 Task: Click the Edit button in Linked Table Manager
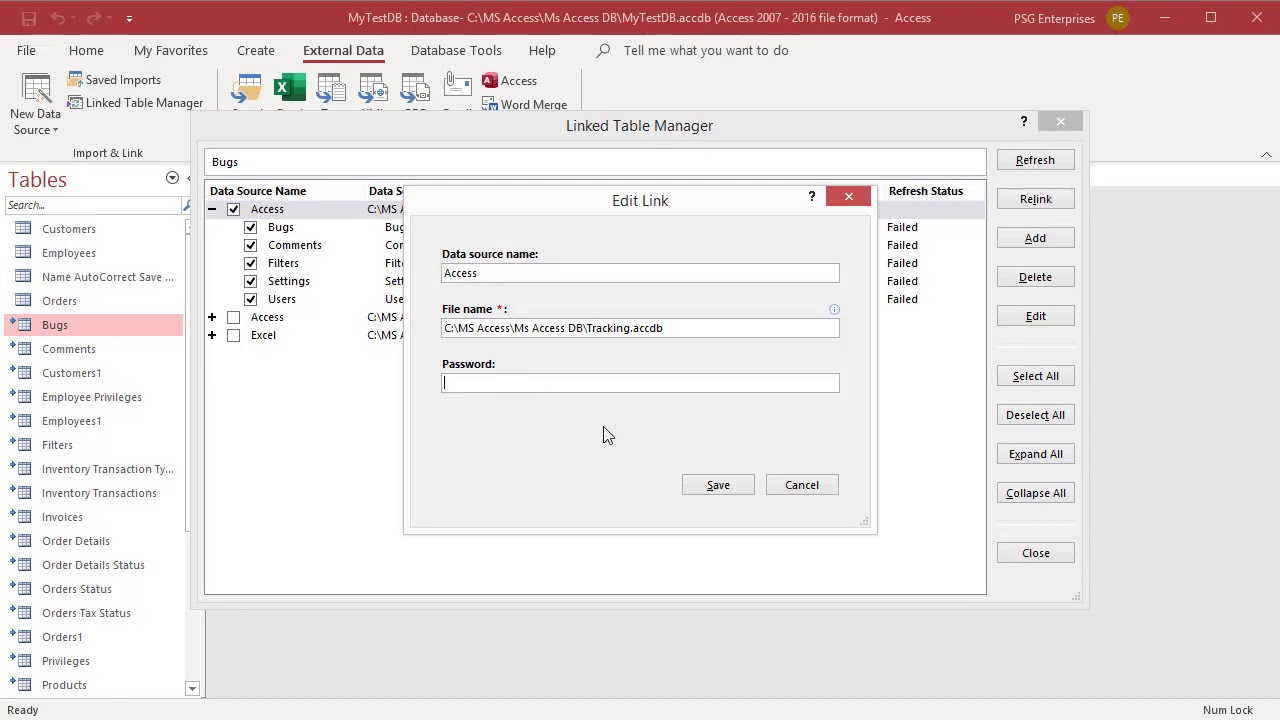1035,316
